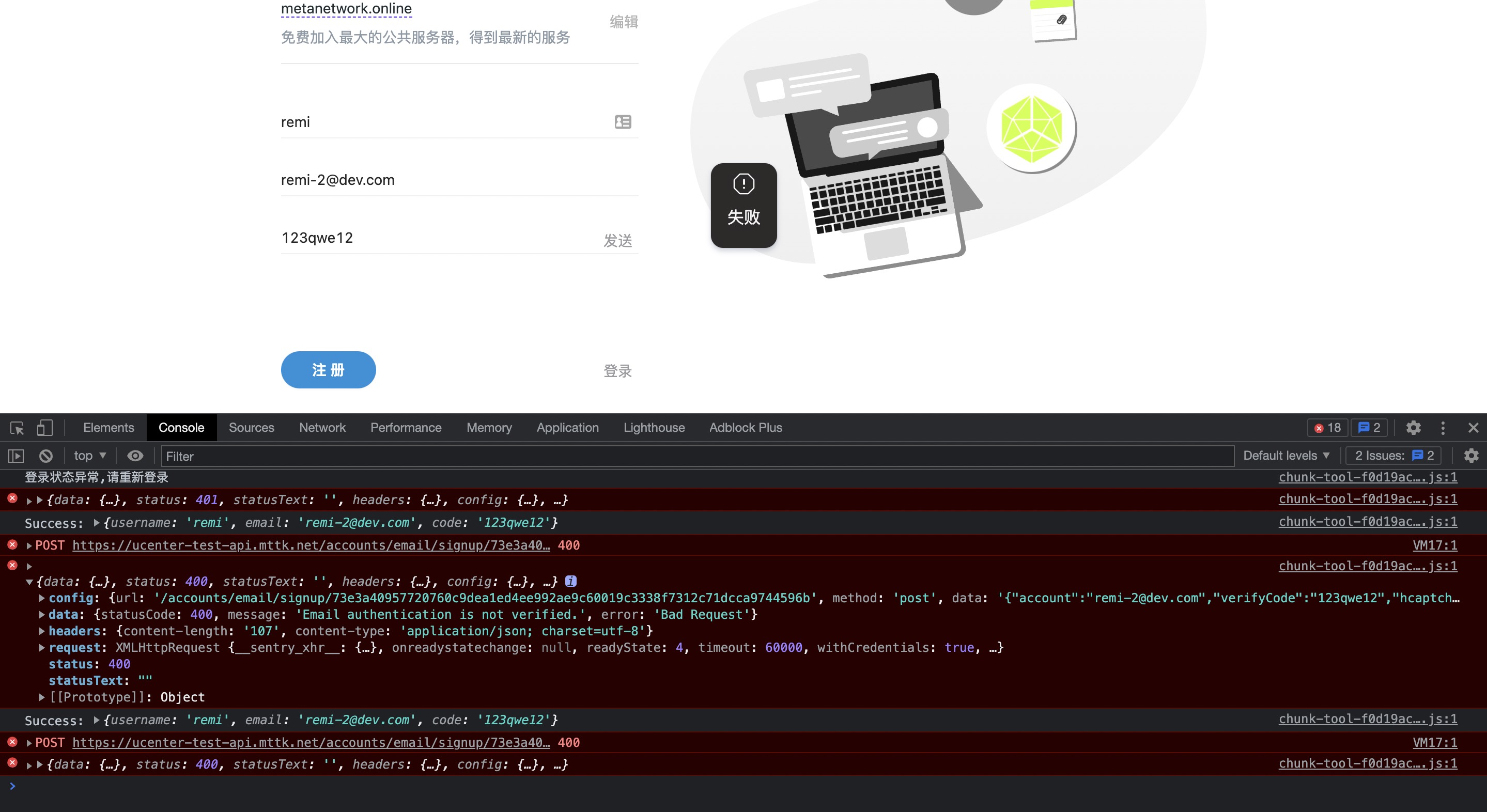Screen dimensions: 1487x812
Task: Open the top context dropdown
Action: click(89, 456)
